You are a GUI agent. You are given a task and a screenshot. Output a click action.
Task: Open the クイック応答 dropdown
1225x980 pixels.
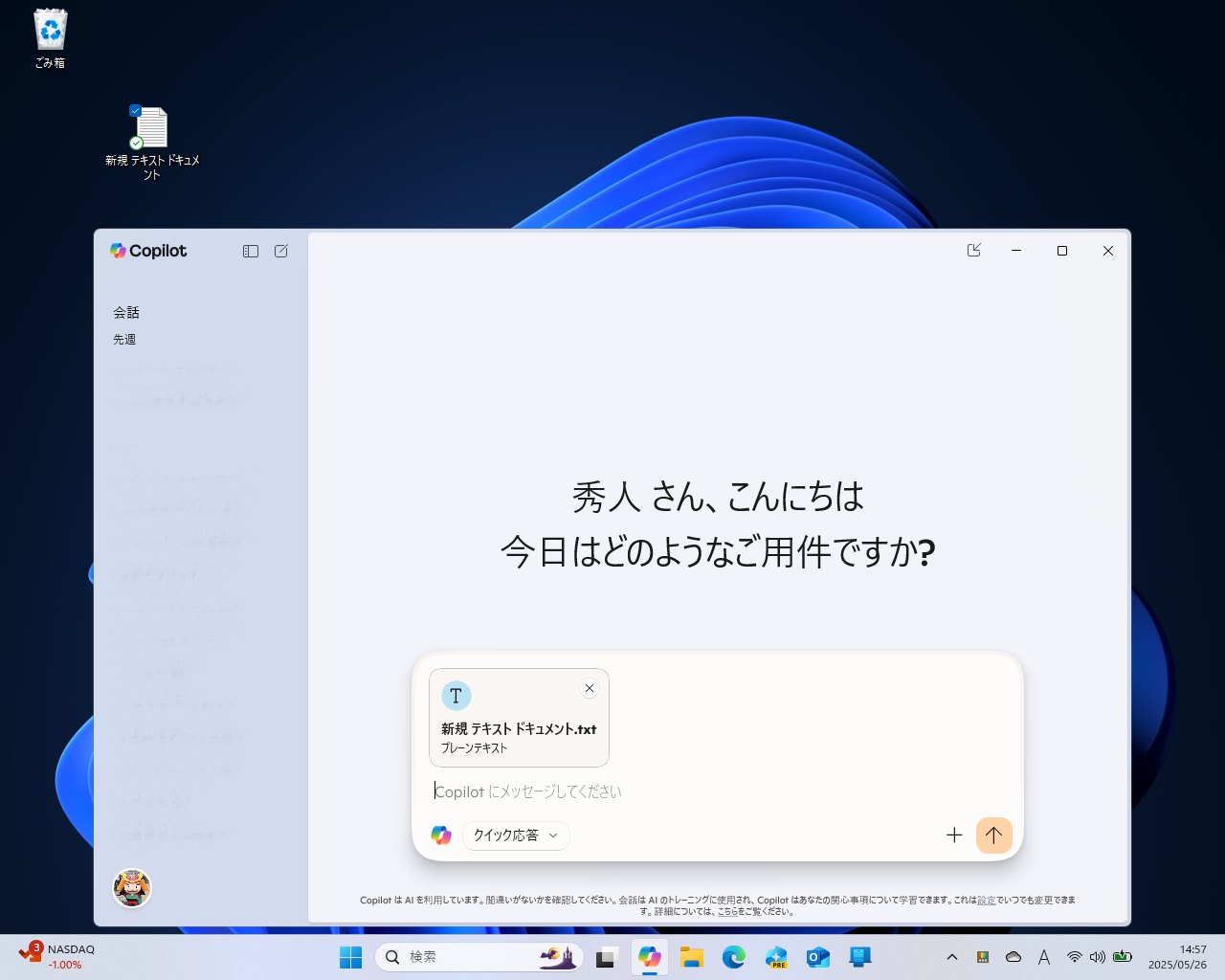[516, 835]
